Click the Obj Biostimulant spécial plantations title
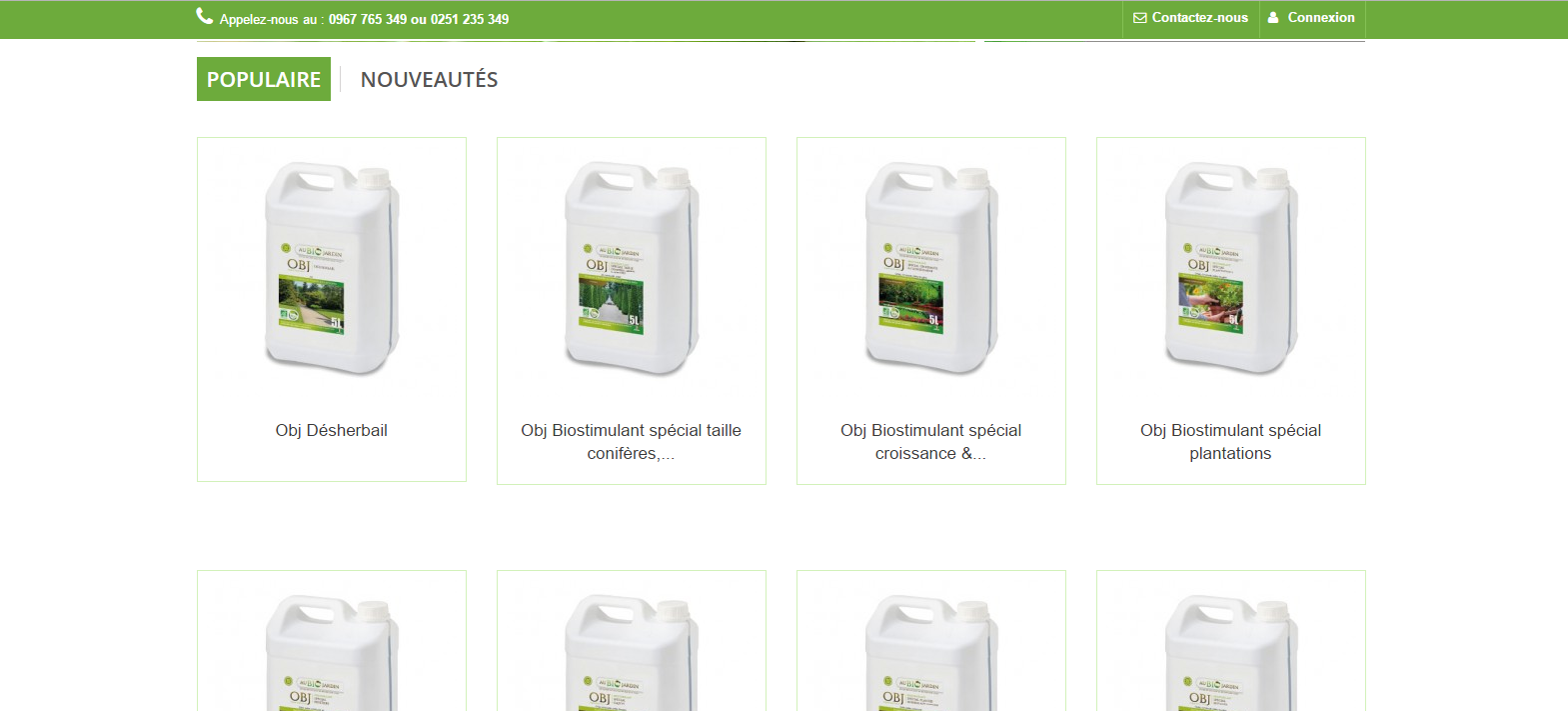 click(x=1231, y=441)
